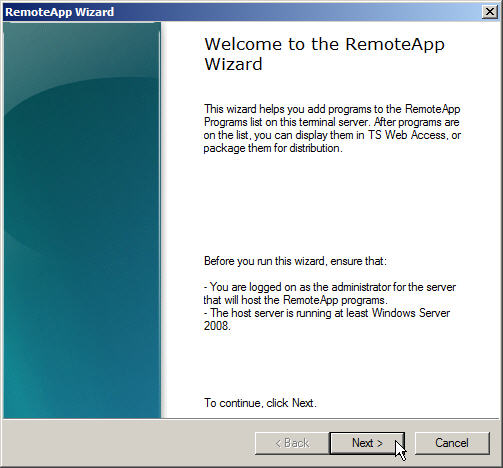
Task: Click the empty gray area left of Back button
Action: pos(128,443)
